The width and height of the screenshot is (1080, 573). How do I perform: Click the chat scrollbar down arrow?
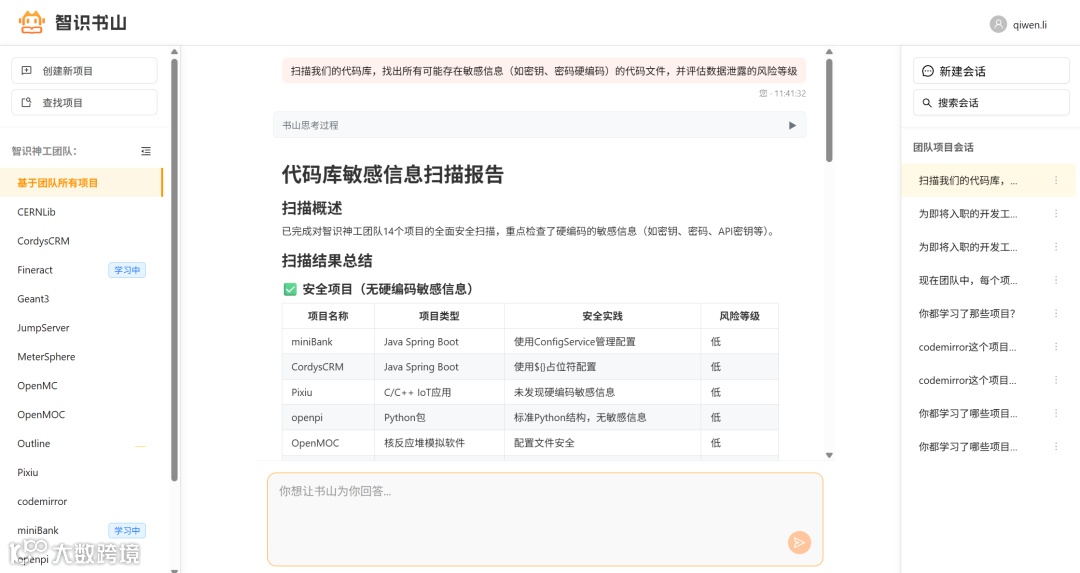(829, 455)
